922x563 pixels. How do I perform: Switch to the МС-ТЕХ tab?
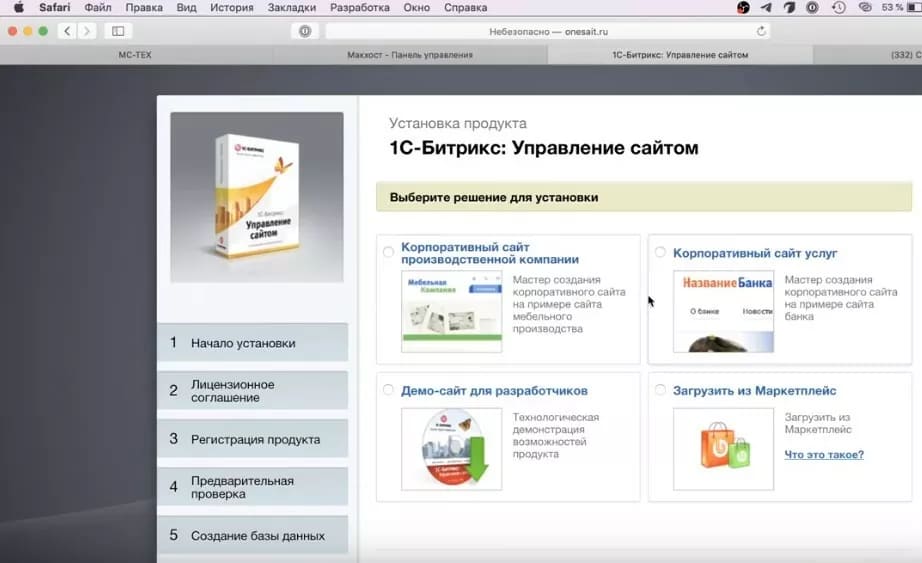click(x=135, y=55)
